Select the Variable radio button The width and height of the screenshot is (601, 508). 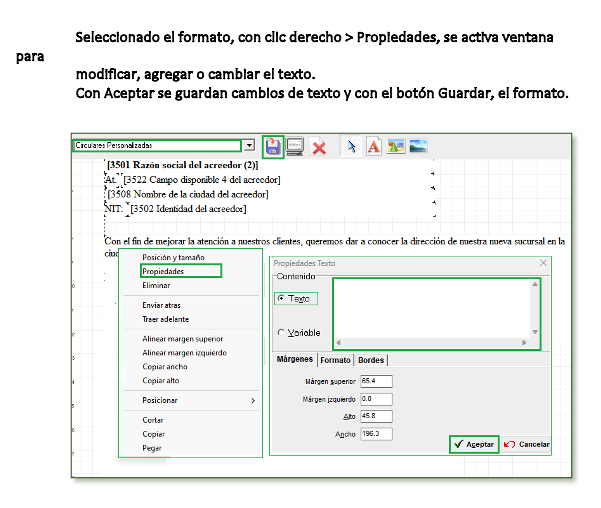(x=281, y=332)
